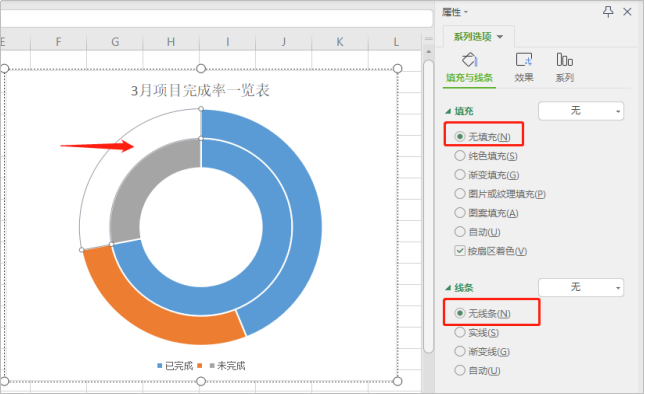Close the 属性 properties panel
645x394 pixels.
(627, 12)
